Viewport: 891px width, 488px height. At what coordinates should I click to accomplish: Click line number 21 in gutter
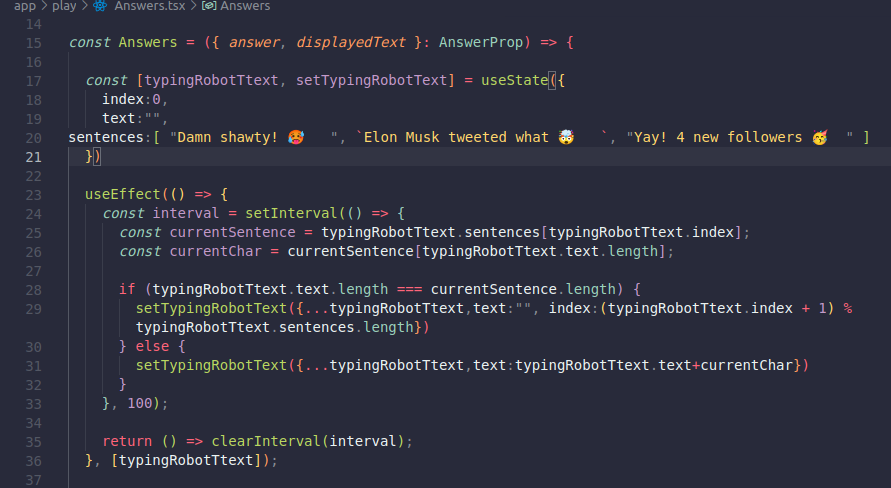34,157
